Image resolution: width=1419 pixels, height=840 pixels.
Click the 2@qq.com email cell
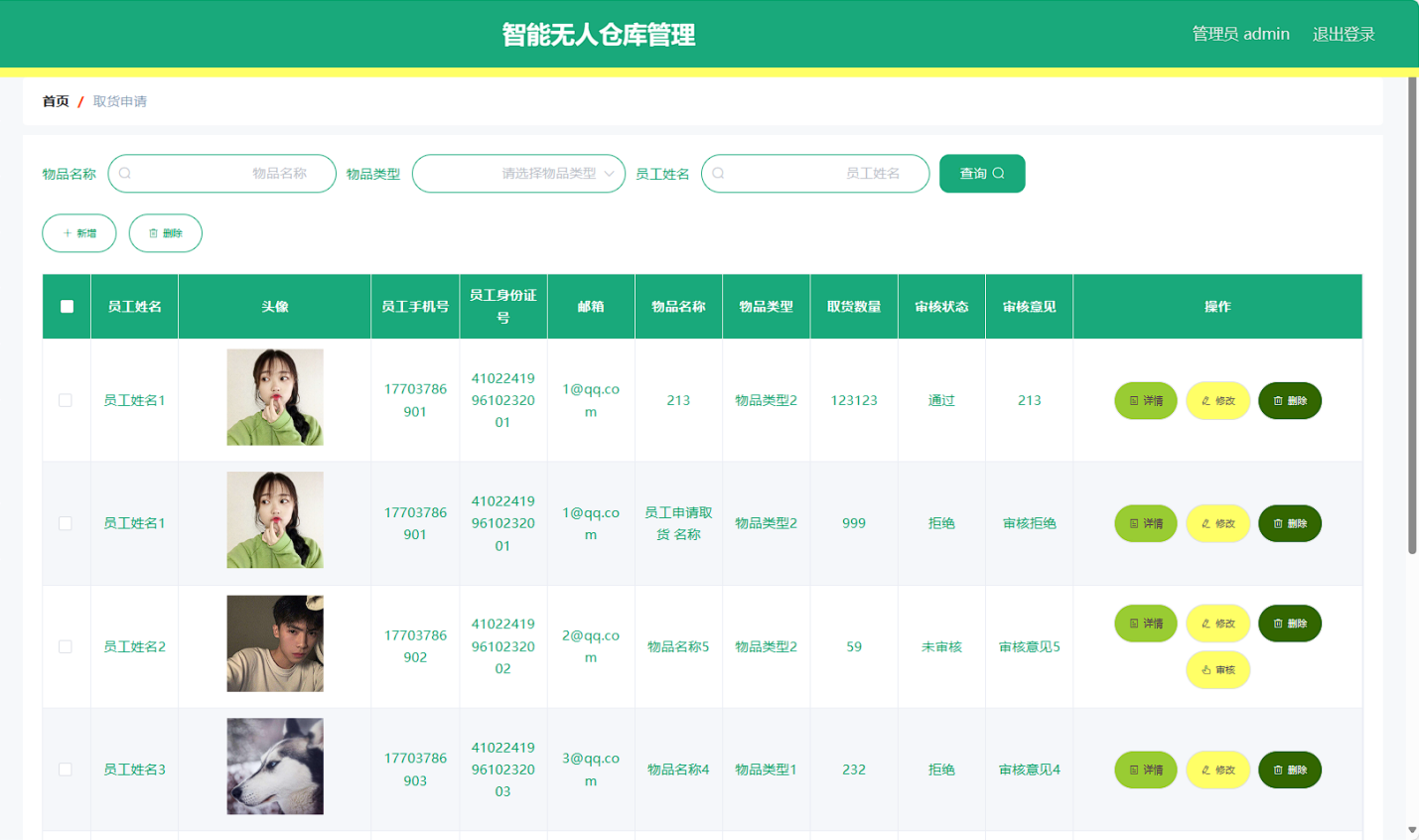pos(591,646)
